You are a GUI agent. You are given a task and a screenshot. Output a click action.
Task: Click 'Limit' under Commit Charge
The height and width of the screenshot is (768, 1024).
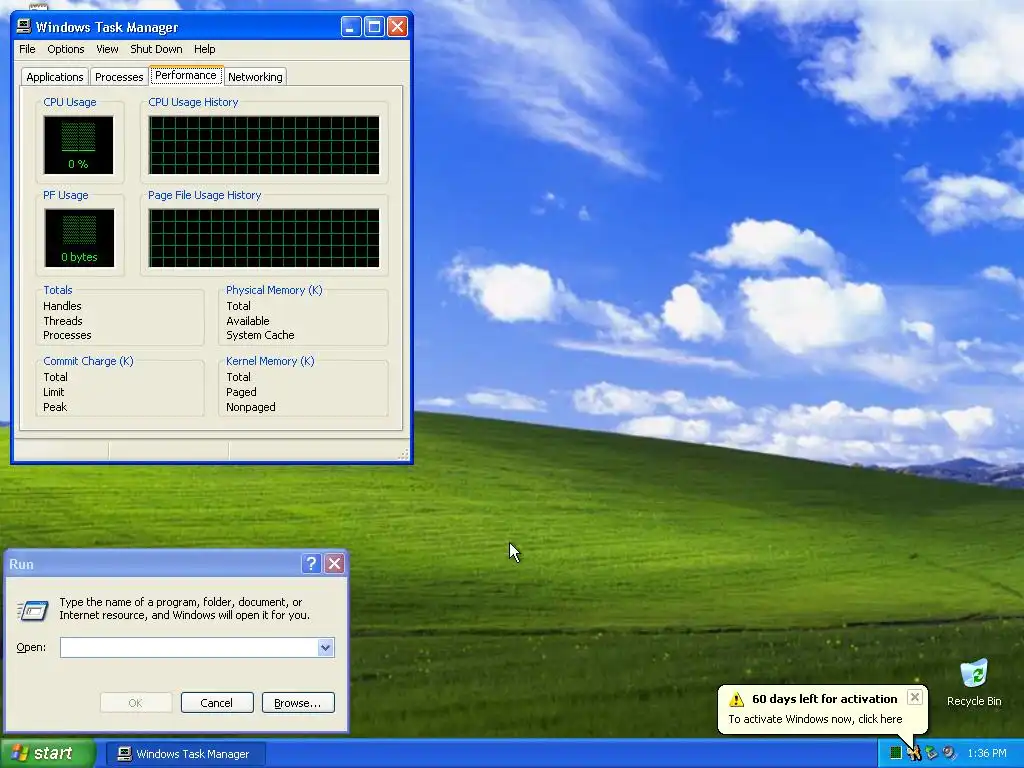[x=54, y=392]
